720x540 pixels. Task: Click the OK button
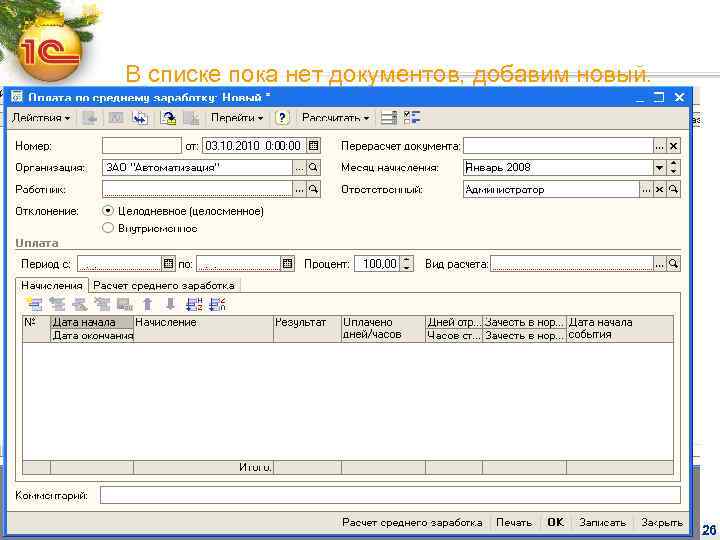[x=555, y=523]
